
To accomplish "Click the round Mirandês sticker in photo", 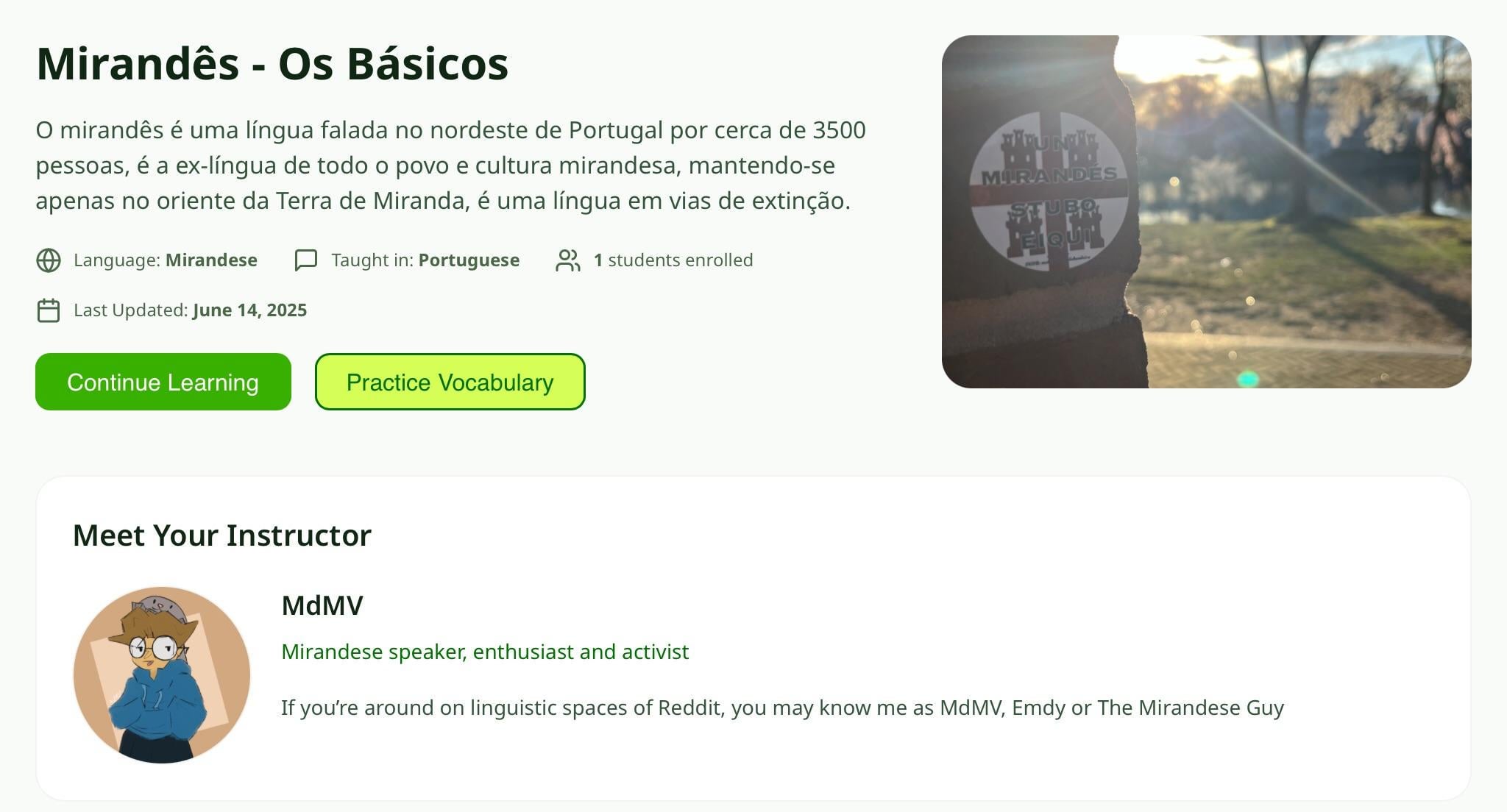I will coord(1049,191).
